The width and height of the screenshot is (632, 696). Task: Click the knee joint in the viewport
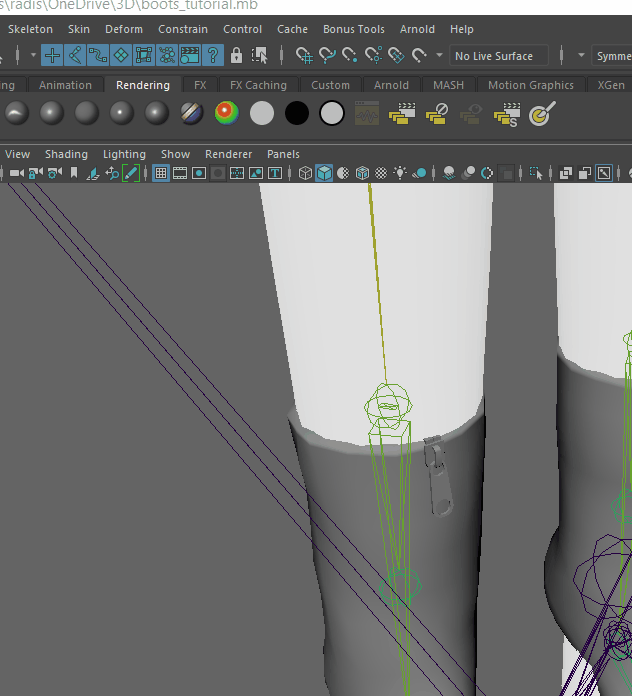pos(387,407)
